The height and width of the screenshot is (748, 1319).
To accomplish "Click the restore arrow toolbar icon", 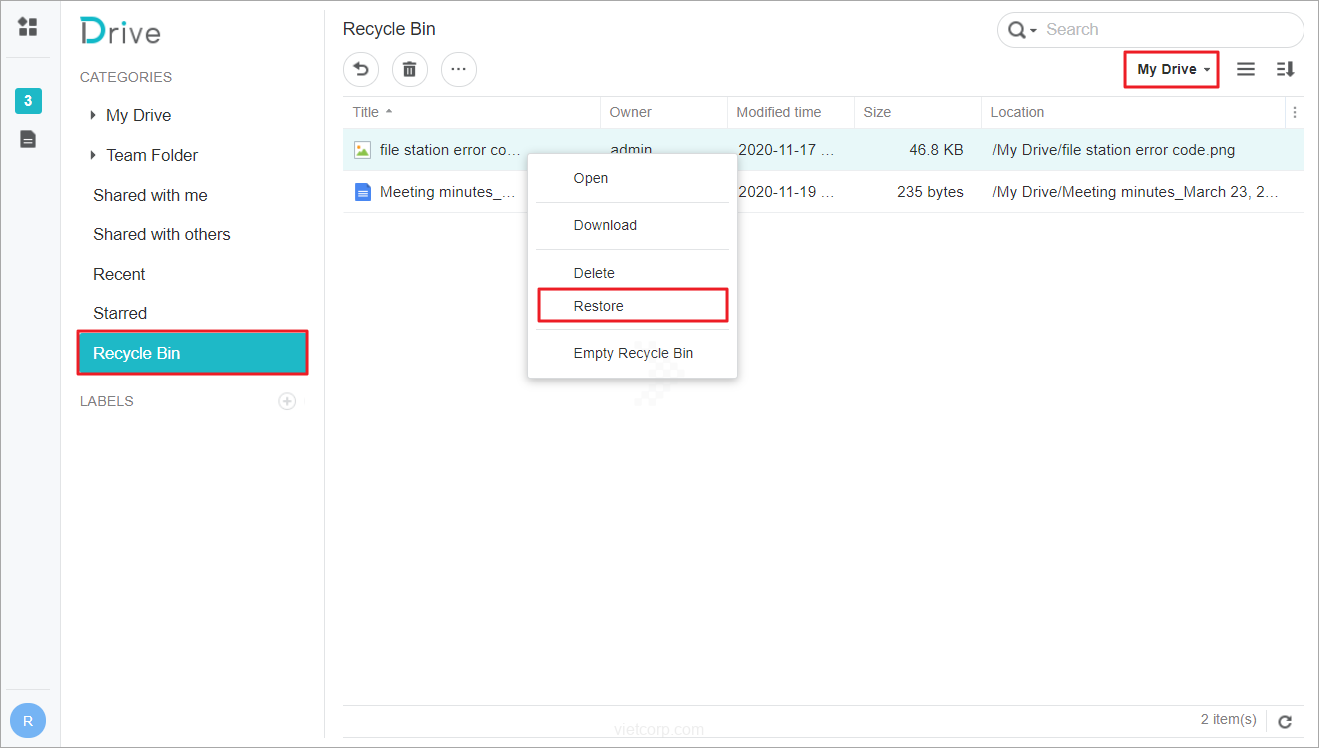I will pos(361,69).
